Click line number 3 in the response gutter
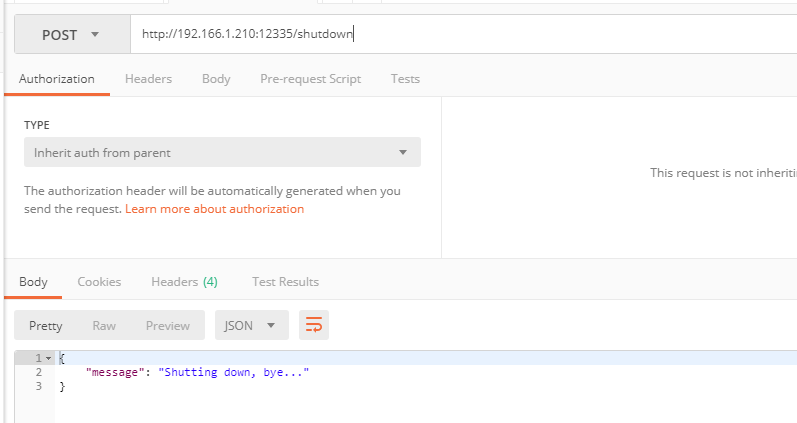This screenshot has width=797, height=423. (x=39, y=386)
